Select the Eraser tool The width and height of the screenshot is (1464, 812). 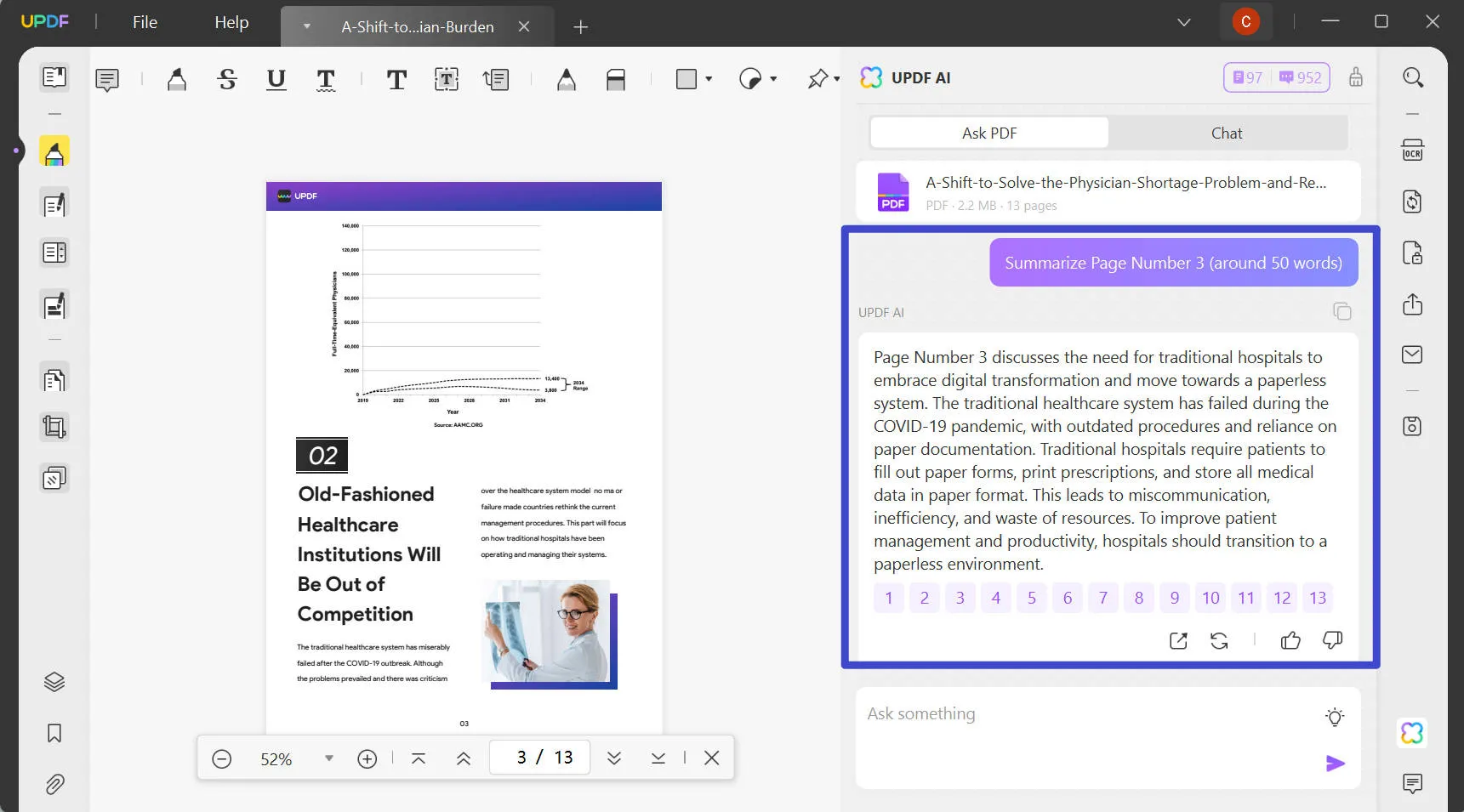pyautogui.click(x=616, y=80)
